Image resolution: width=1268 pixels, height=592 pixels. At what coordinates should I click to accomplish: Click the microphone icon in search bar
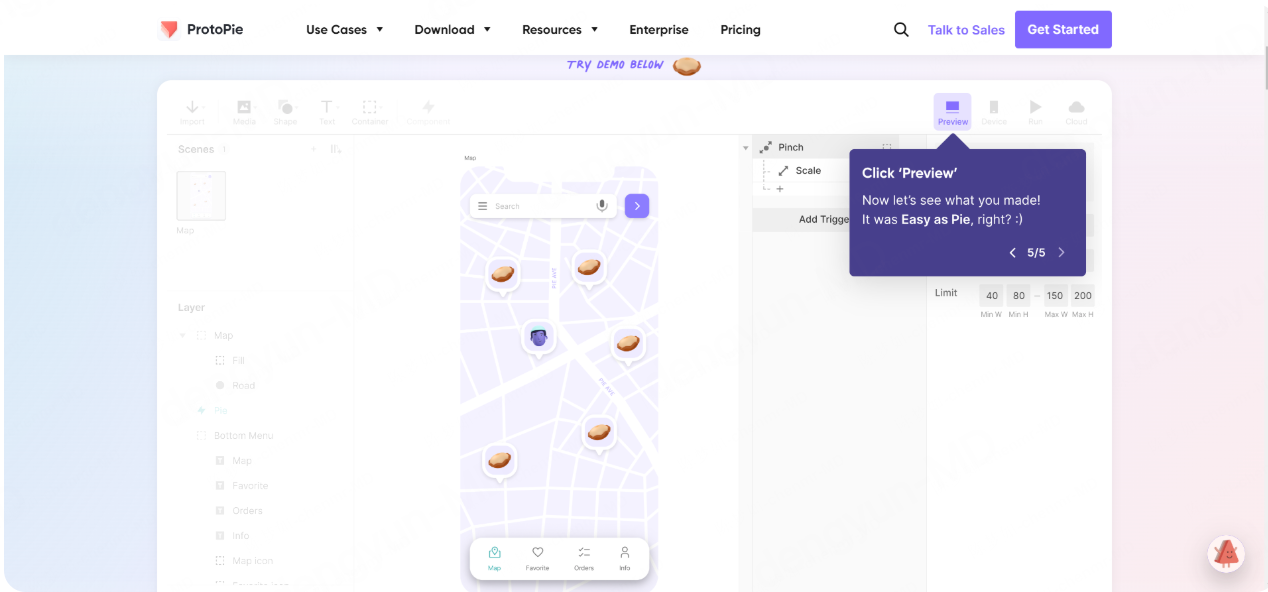pyautogui.click(x=602, y=206)
